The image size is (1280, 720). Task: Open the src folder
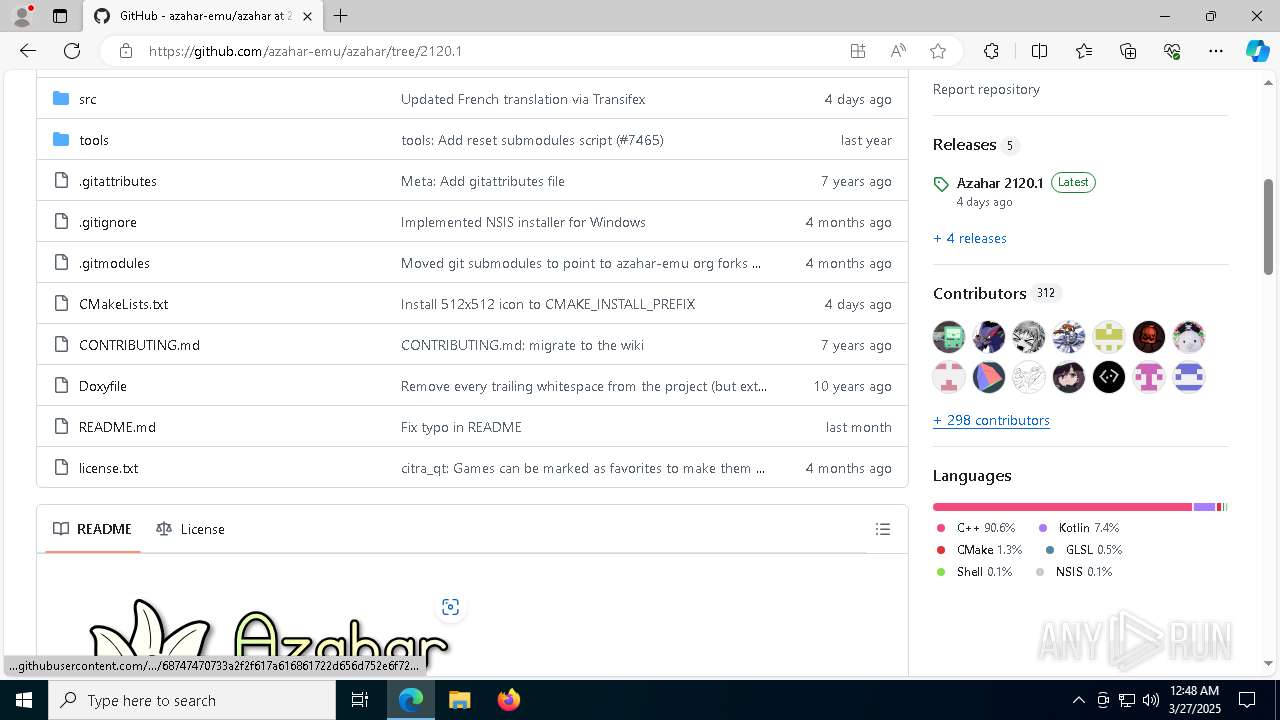tap(88, 99)
